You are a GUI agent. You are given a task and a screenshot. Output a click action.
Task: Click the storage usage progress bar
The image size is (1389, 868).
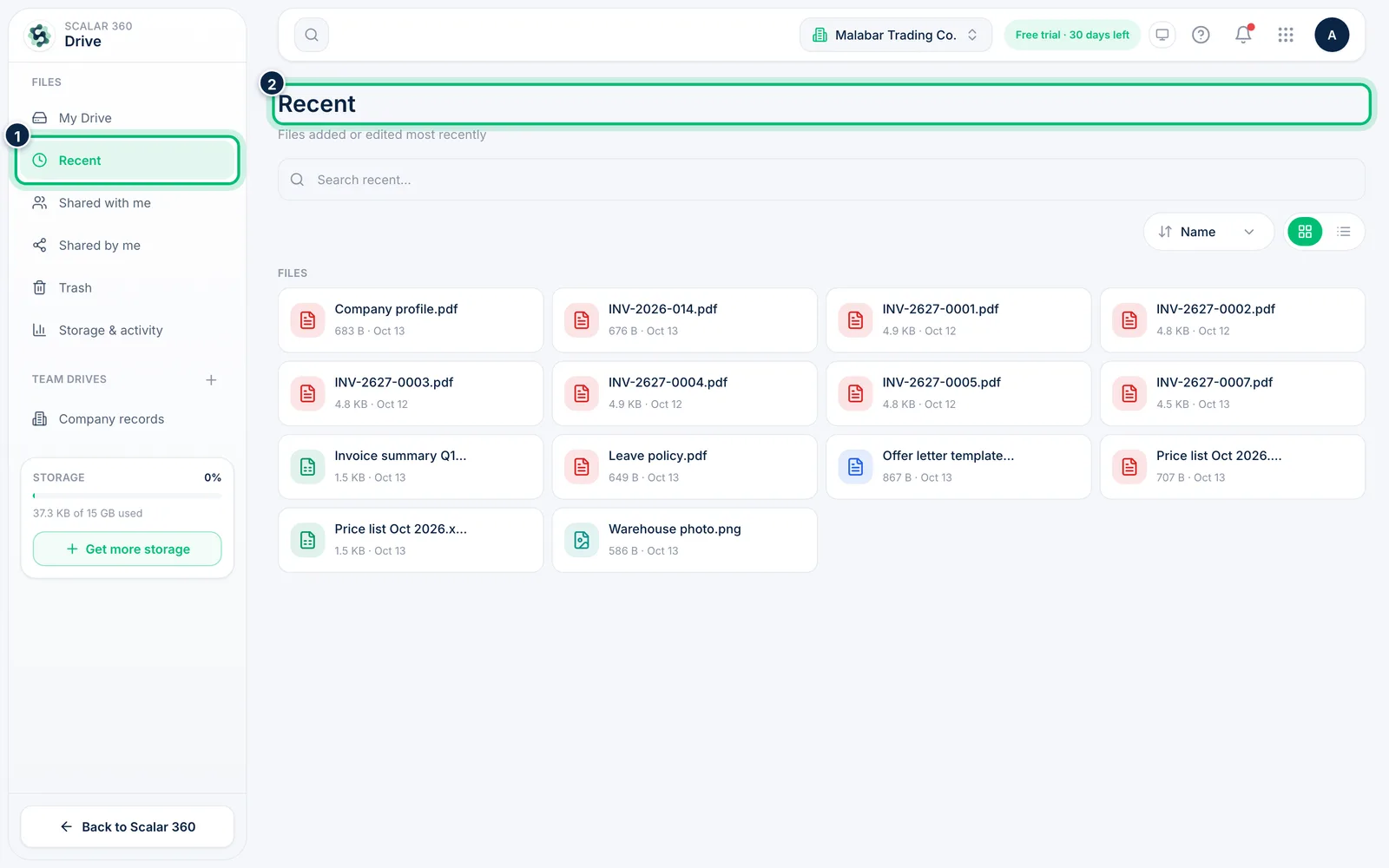point(127,496)
